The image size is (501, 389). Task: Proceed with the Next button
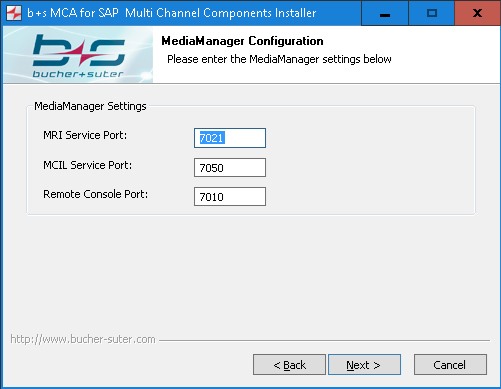pyautogui.click(x=364, y=365)
